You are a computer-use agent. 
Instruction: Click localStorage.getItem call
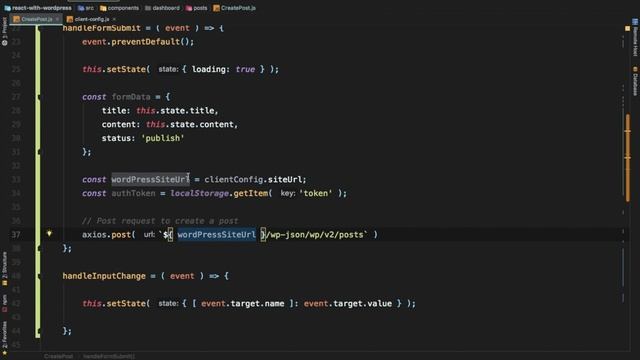(x=219, y=193)
